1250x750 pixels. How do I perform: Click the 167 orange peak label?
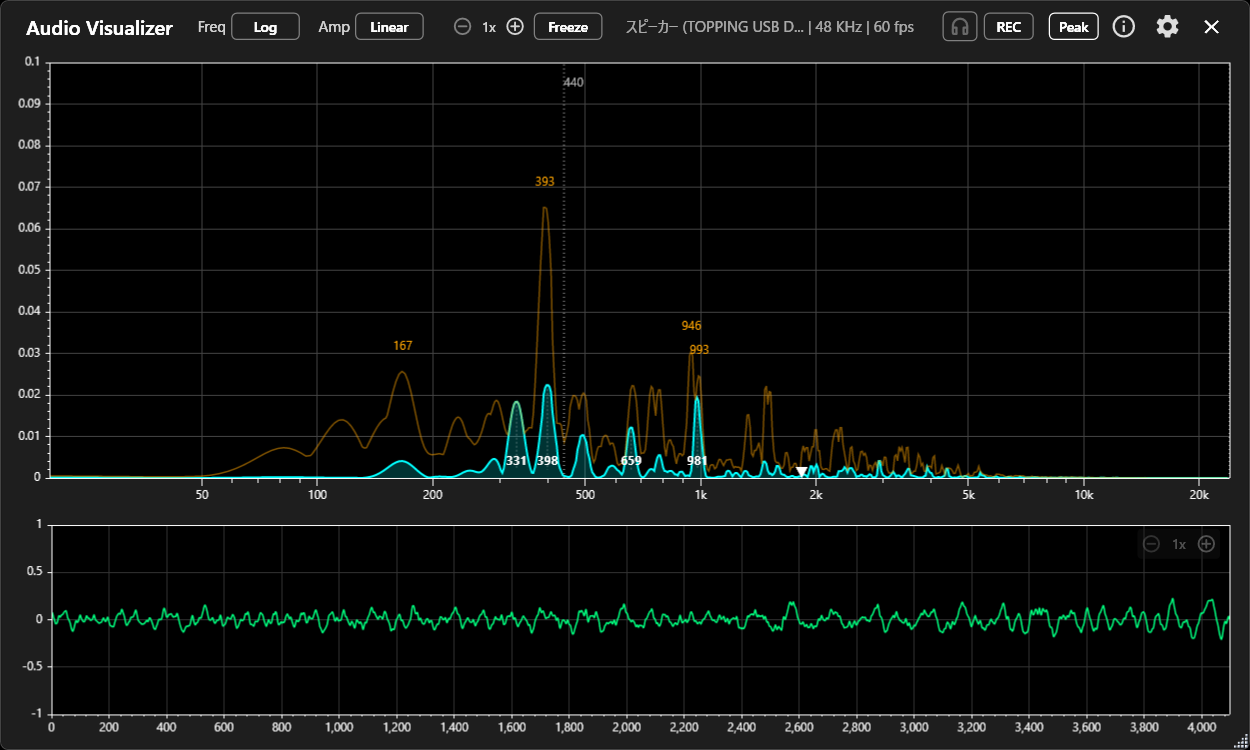click(x=402, y=346)
